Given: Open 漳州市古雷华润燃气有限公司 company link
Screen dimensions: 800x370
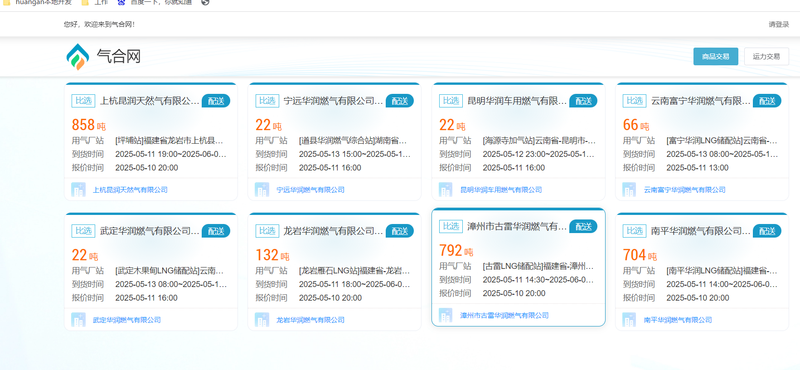Looking at the screenshot, I should click(504, 315).
